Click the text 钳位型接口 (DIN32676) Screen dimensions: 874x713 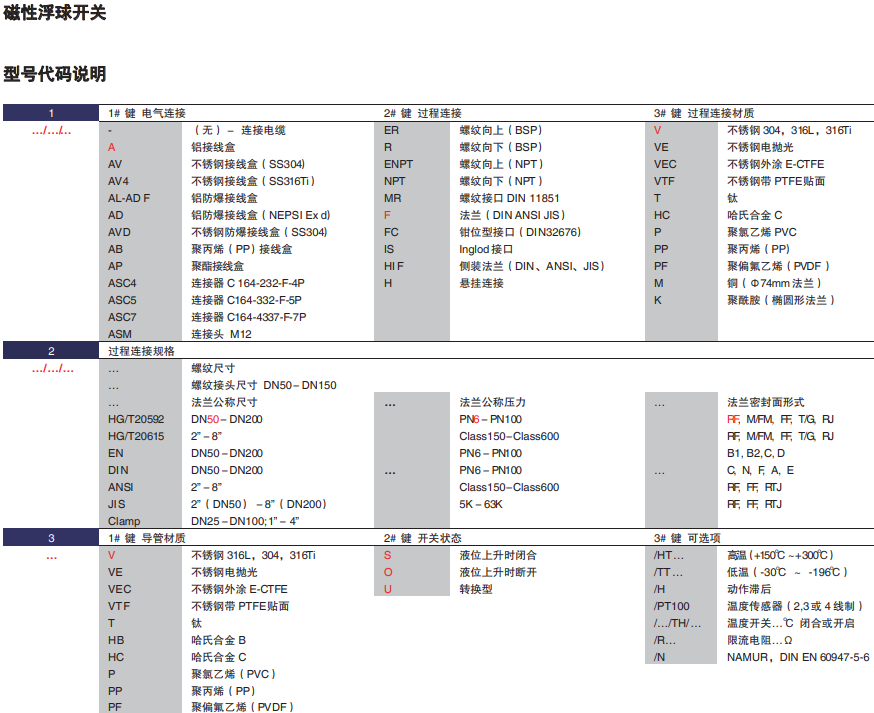520,232
